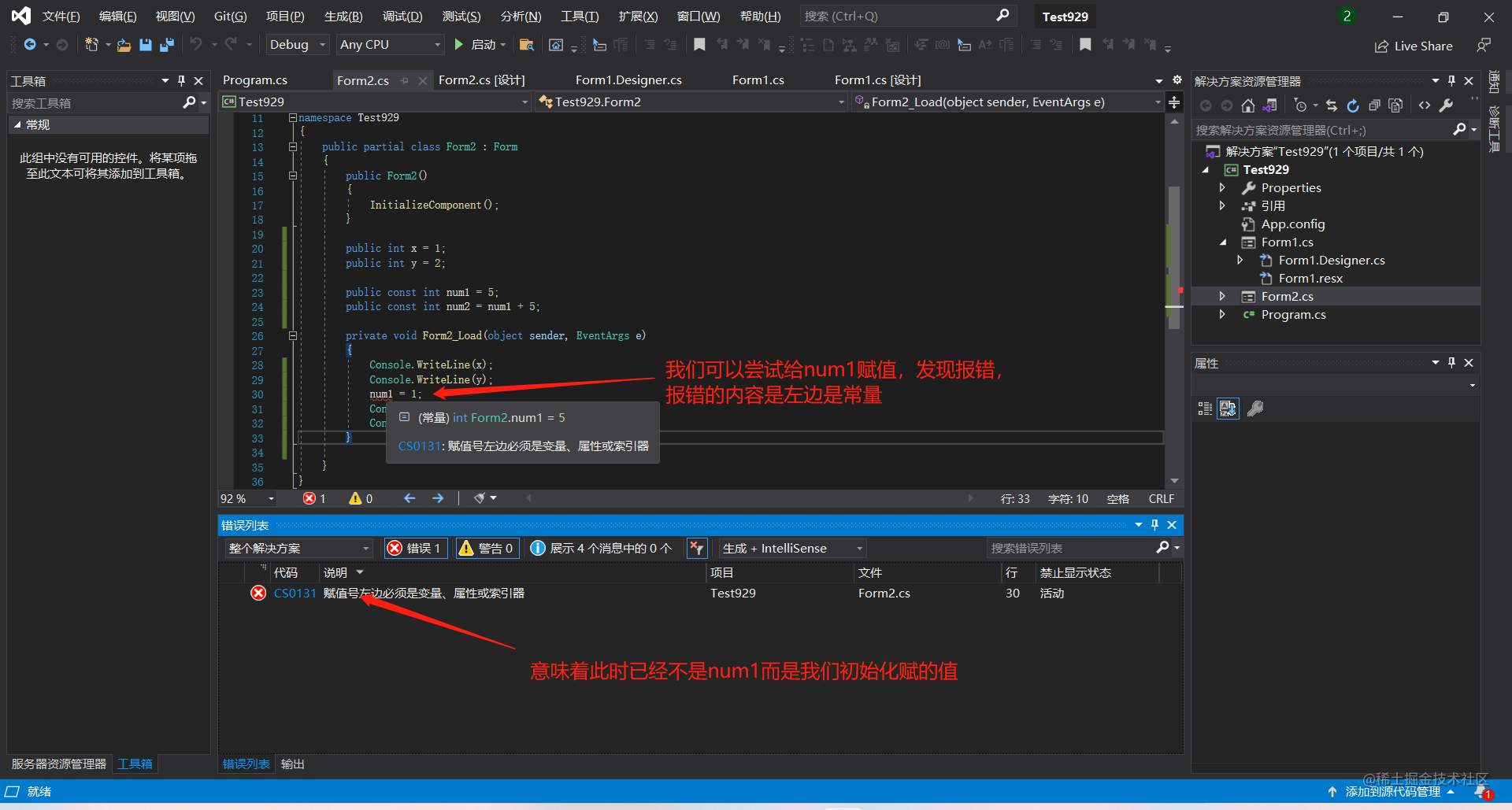The image size is (1512, 810).
Task: Click the alphabetical sort icon in Properties panel
Action: tap(1228, 408)
